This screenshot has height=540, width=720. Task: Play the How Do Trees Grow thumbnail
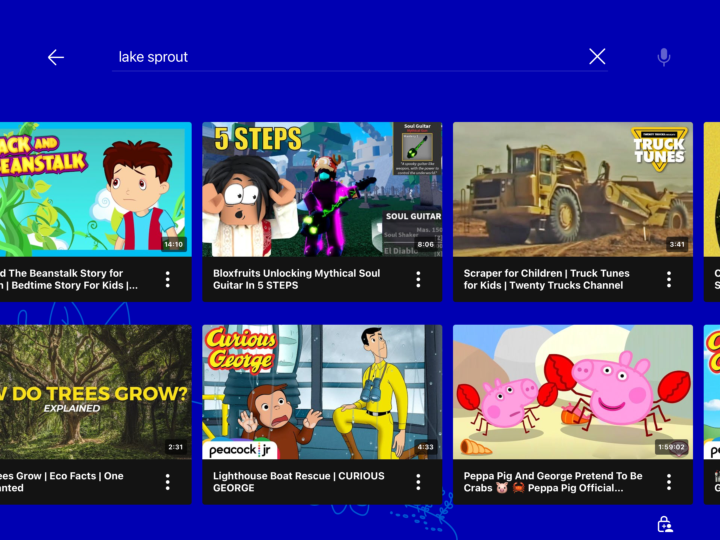(96, 392)
